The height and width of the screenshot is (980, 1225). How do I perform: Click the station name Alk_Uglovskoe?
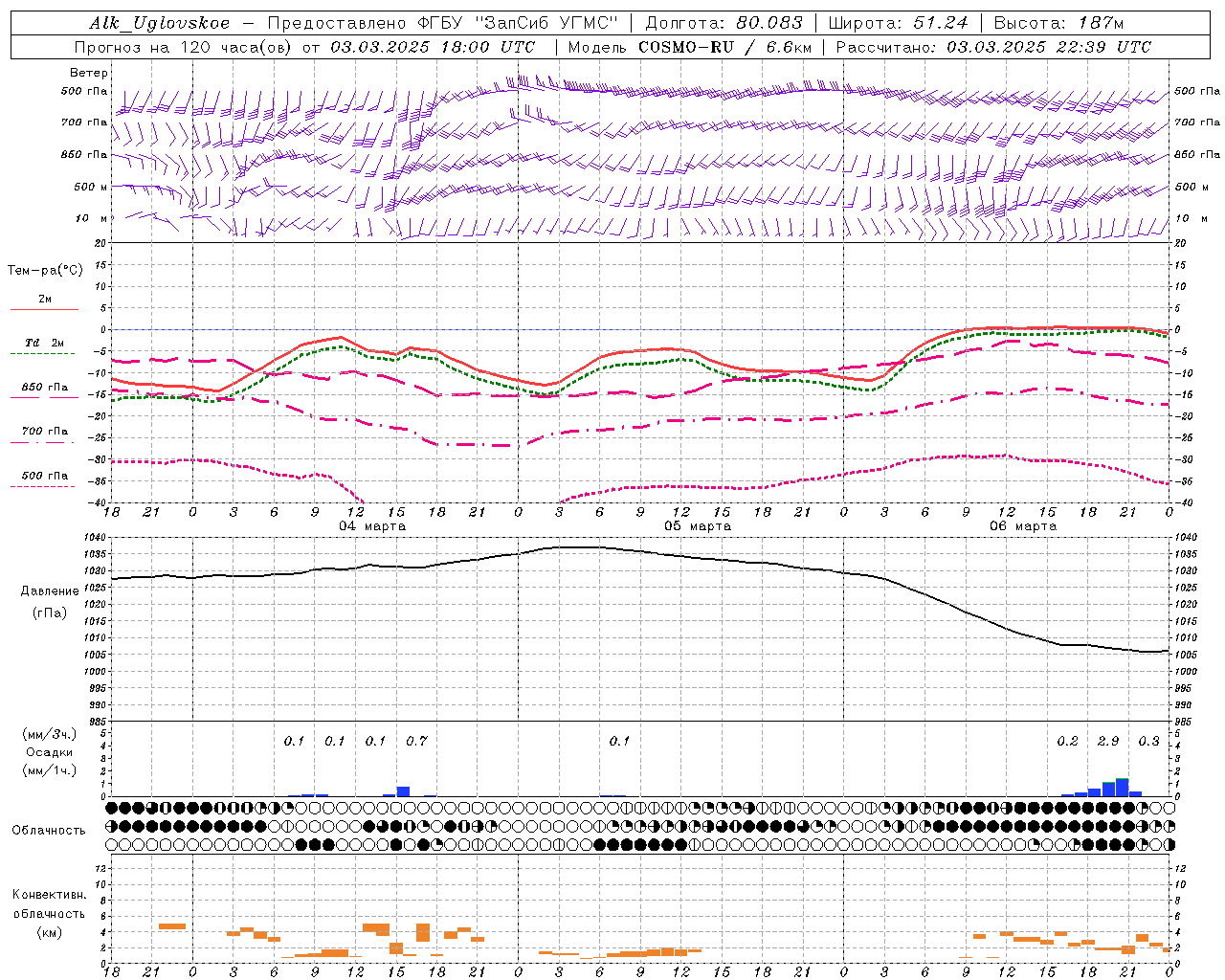160,23
